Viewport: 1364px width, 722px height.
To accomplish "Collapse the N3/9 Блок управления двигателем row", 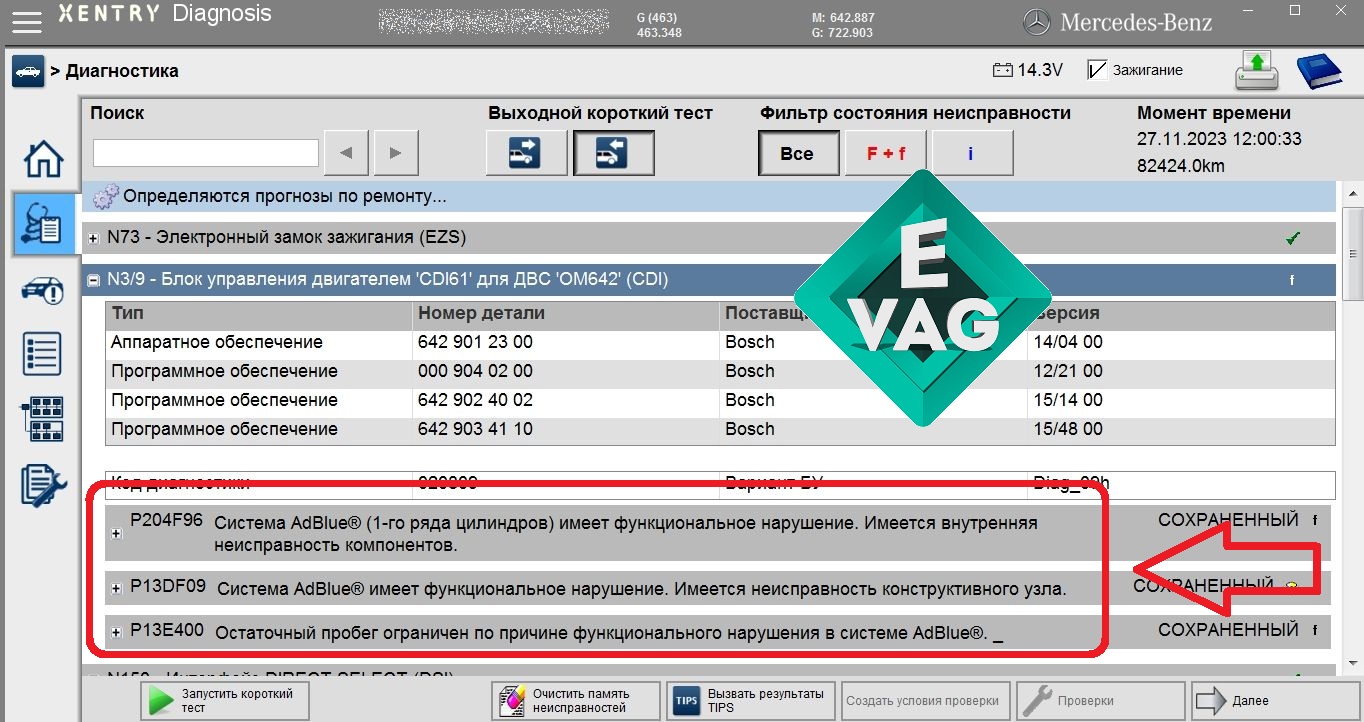I will click(x=94, y=281).
